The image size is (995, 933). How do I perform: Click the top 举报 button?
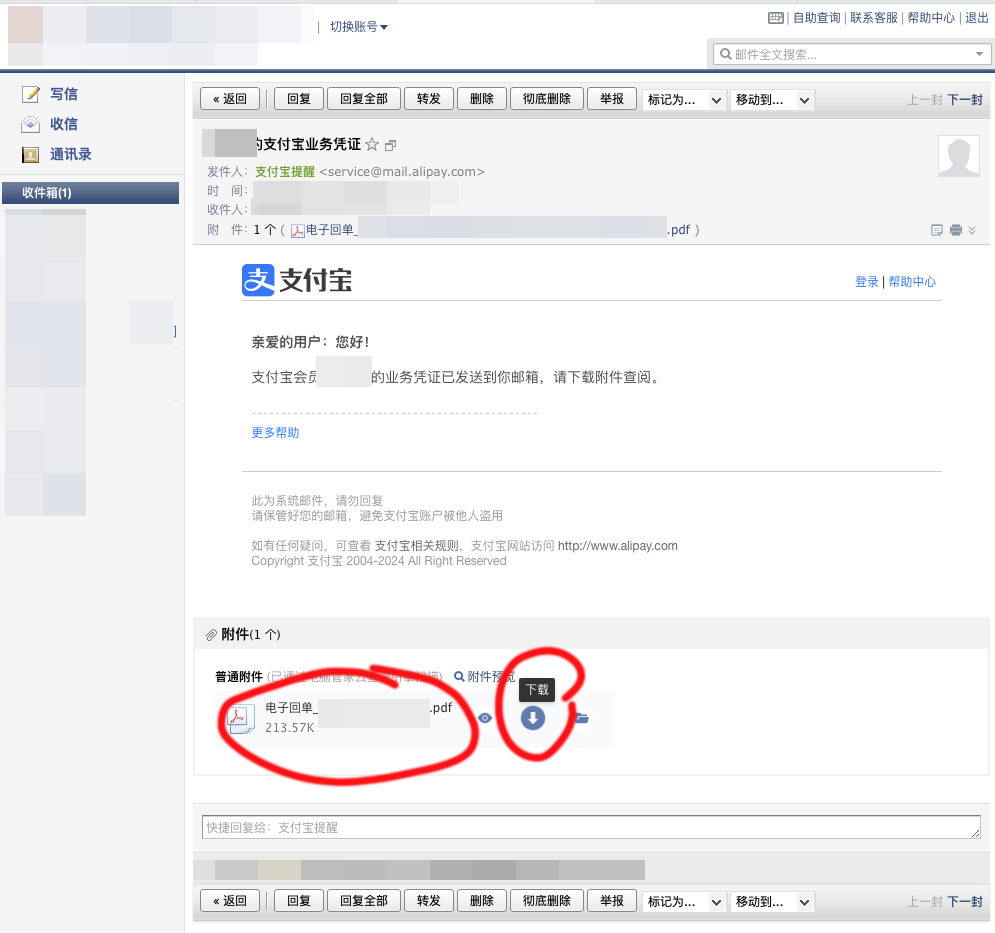pyautogui.click(x=612, y=99)
